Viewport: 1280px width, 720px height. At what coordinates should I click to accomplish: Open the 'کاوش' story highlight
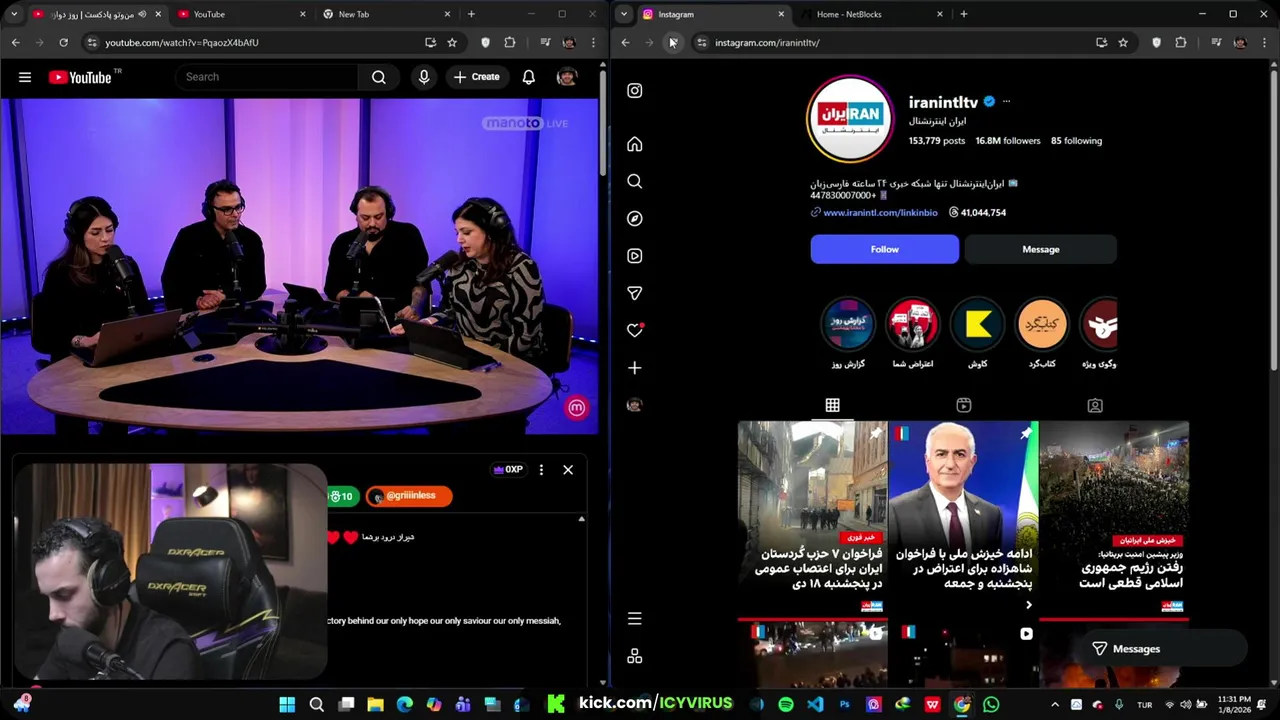[977, 324]
